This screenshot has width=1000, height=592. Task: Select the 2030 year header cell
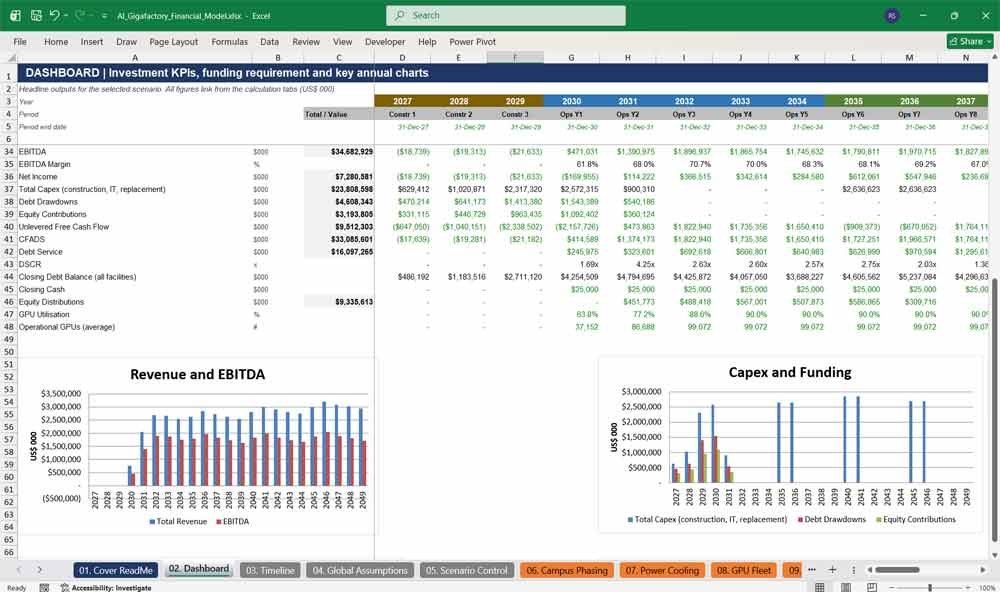[571, 101]
